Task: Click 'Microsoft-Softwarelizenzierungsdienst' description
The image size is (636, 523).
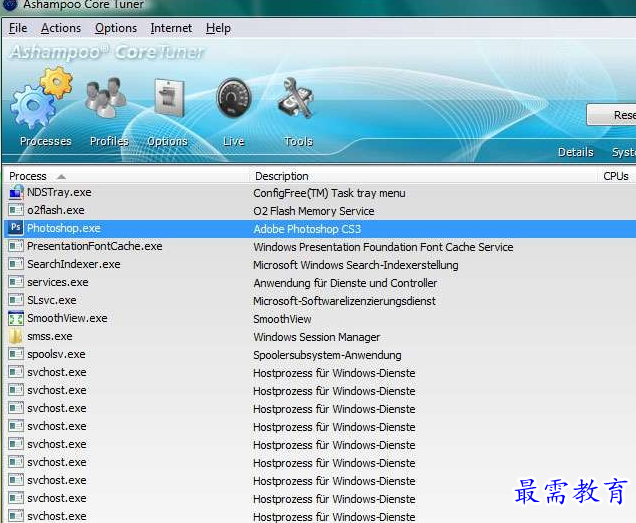Action: point(344,301)
